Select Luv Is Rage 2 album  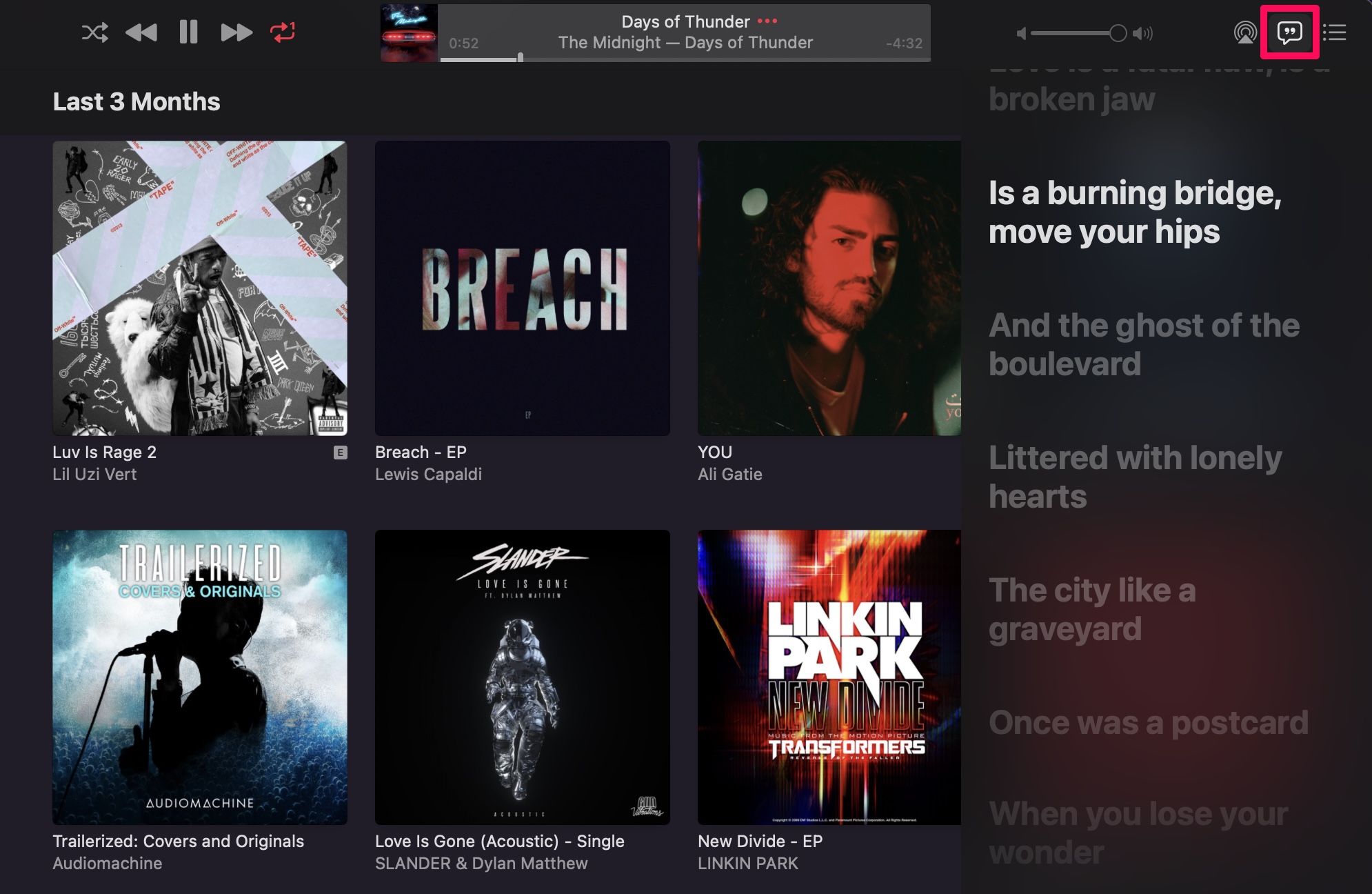(x=199, y=287)
